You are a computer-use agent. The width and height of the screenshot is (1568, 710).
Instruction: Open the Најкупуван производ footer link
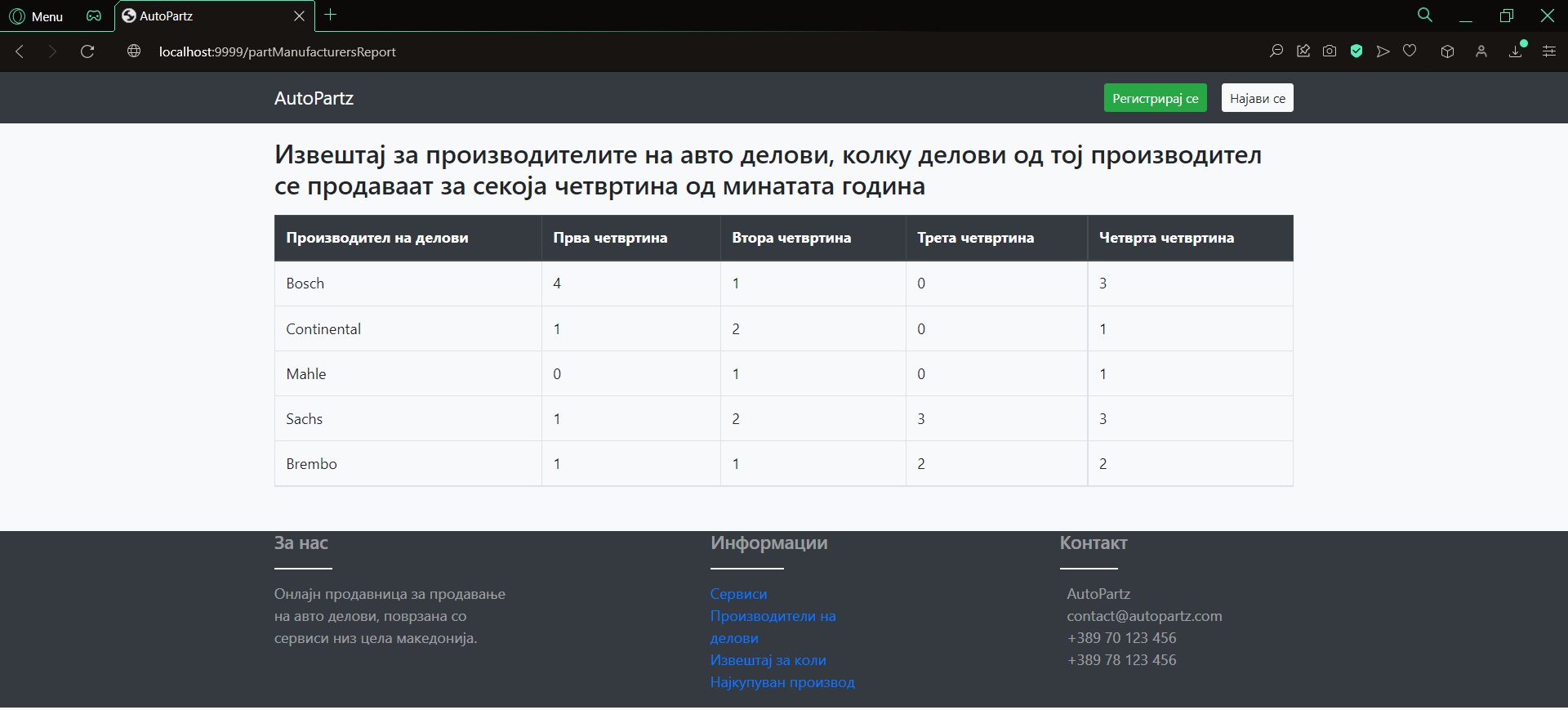pos(782,682)
